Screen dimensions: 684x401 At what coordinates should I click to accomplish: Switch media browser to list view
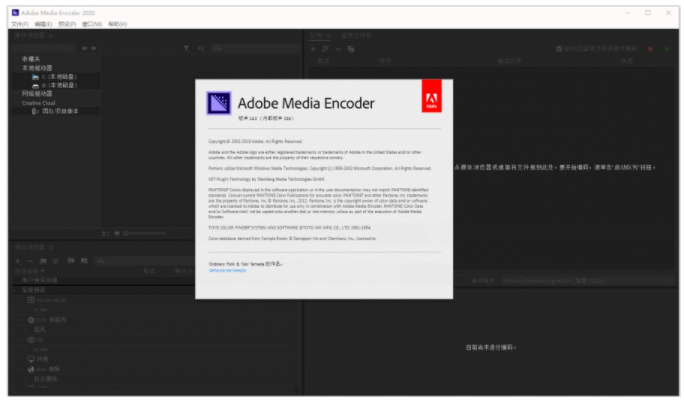(x=106, y=233)
